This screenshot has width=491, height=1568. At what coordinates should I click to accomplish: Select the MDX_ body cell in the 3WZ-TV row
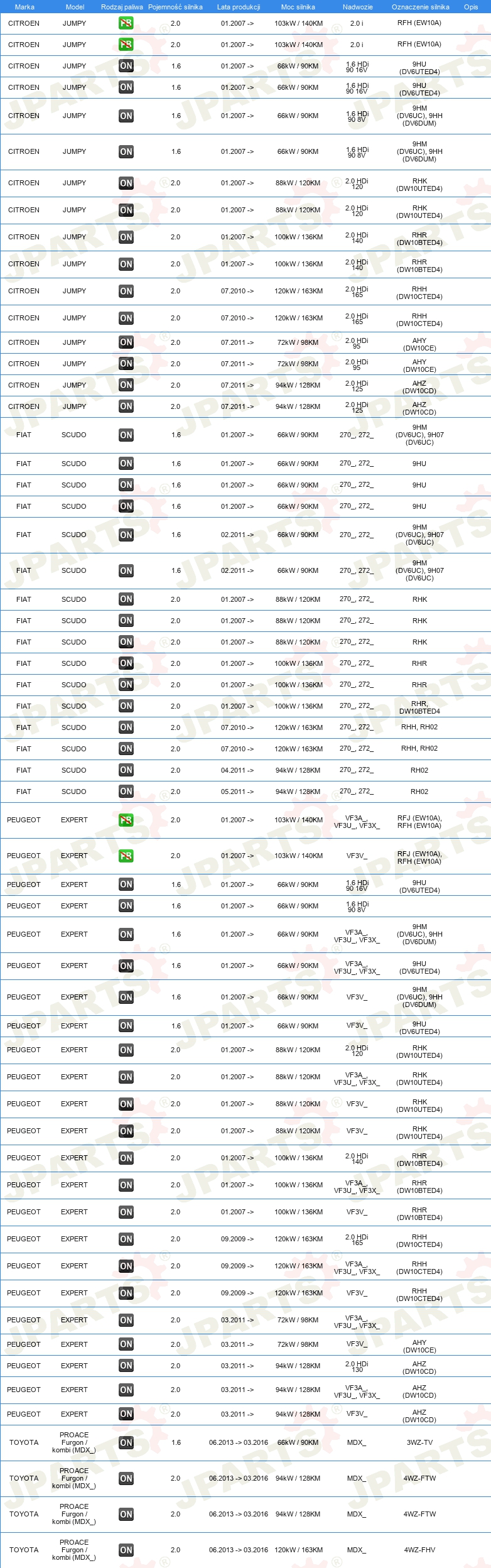pos(357,1442)
